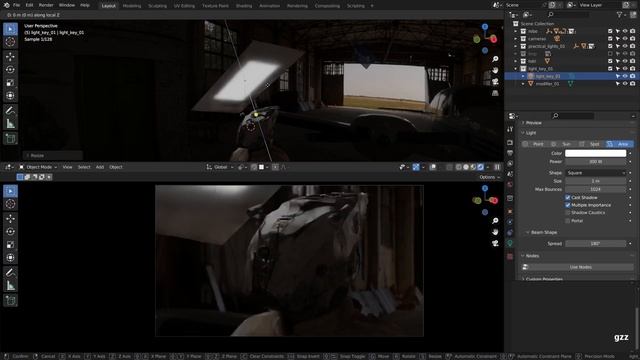The height and width of the screenshot is (360, 640).
Task: Select the Move tool in top viewport
Action: coord(11,57)
